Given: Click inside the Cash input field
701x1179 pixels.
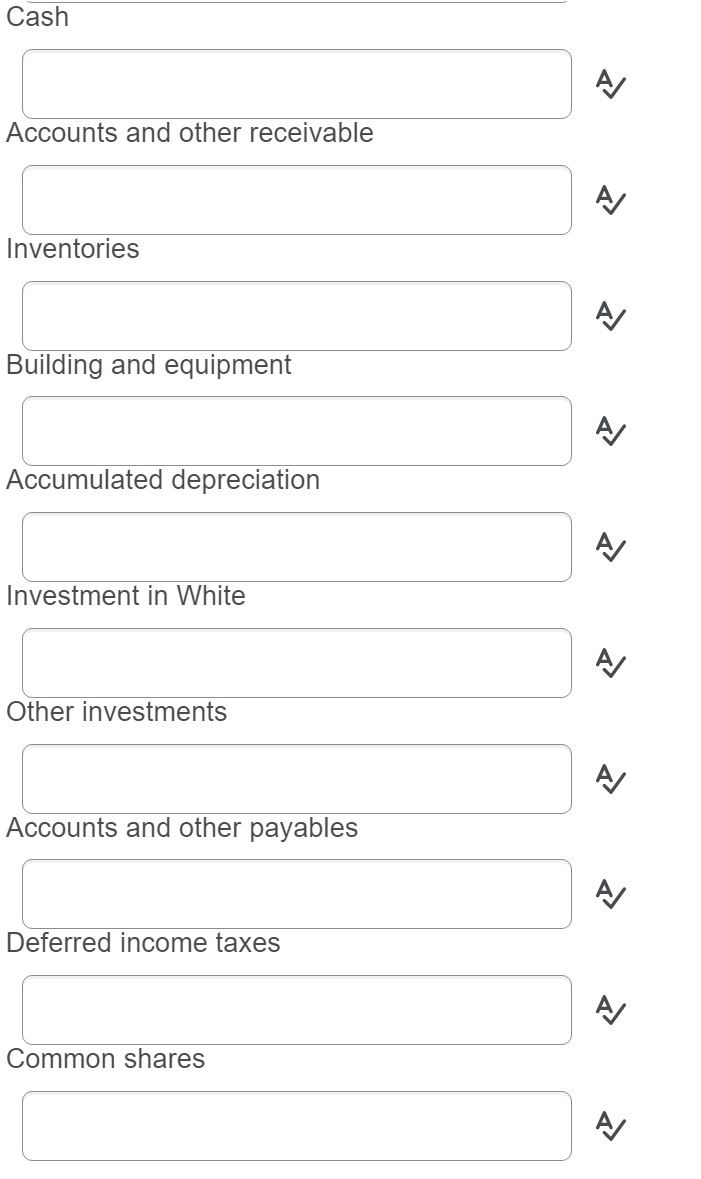Looking at the screenshot, I should (x=295, y=85).
